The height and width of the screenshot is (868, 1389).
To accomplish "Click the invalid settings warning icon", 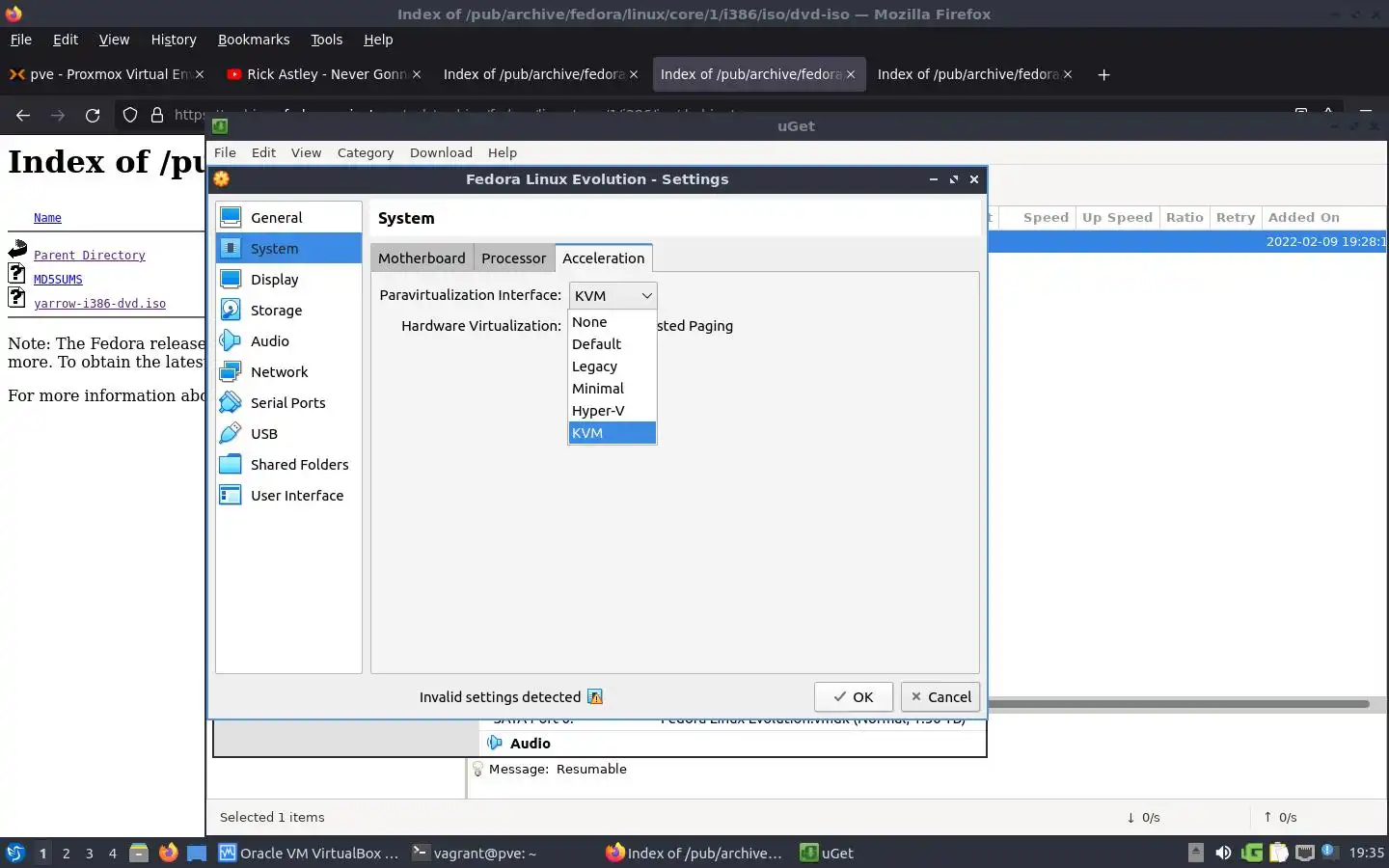I will pos(595,697).
